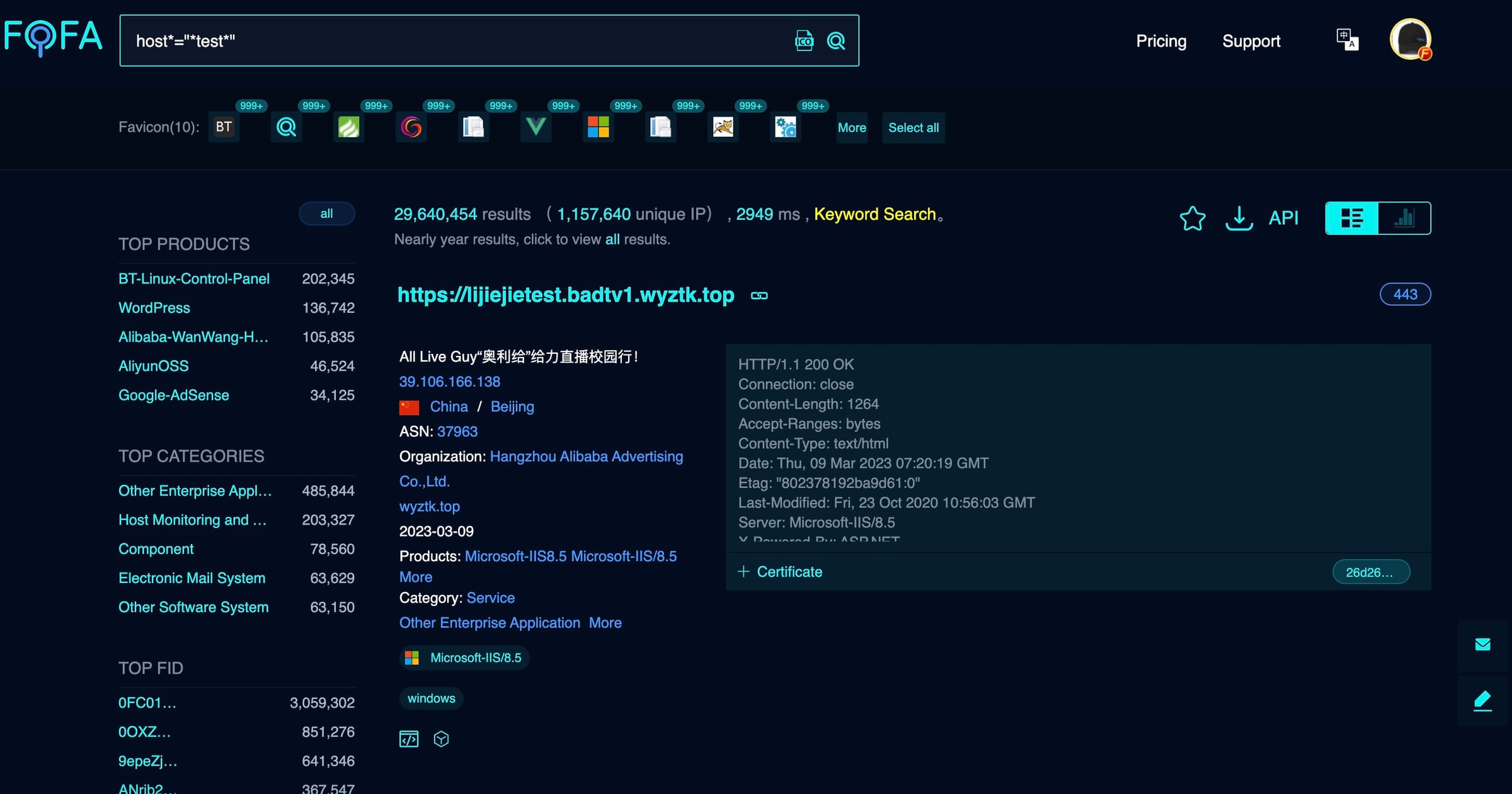Open the Support menu
The height and width of the screenshot is (794, 1512).
click(x=1251, y=40)
